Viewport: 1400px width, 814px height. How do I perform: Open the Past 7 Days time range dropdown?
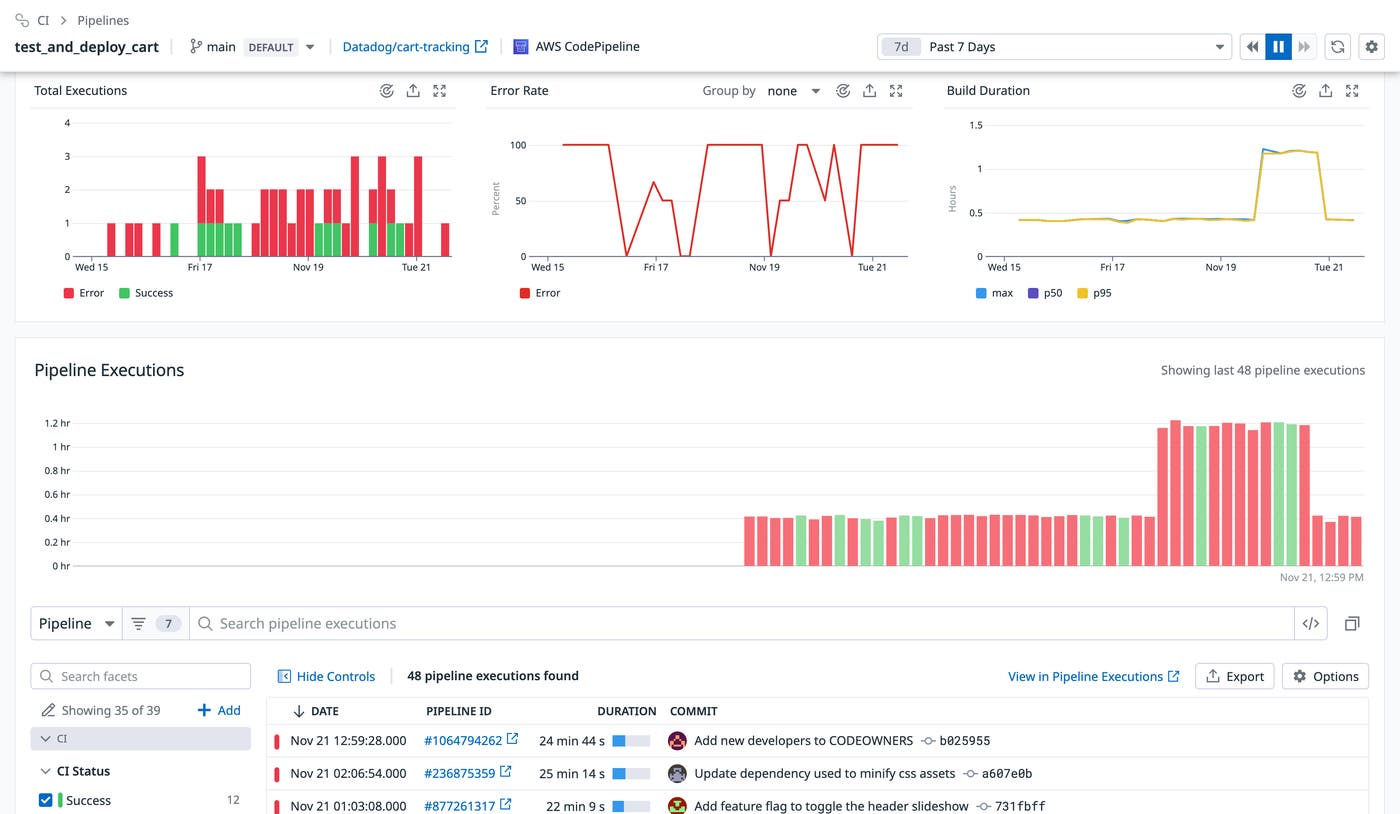[x=1055, y=46]
